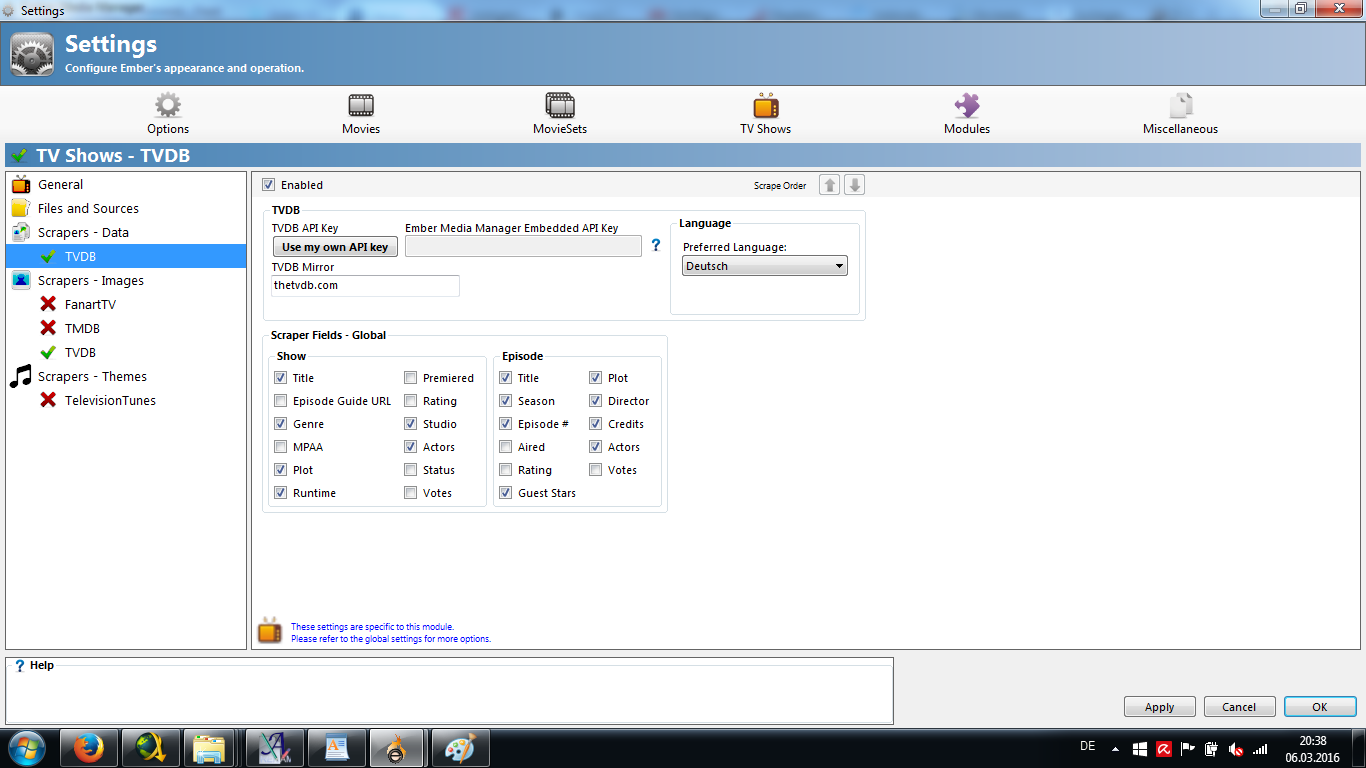Click the Apply button
Image resolution: width=1366 pixels, height=768 pixels.
[1160, 707]
